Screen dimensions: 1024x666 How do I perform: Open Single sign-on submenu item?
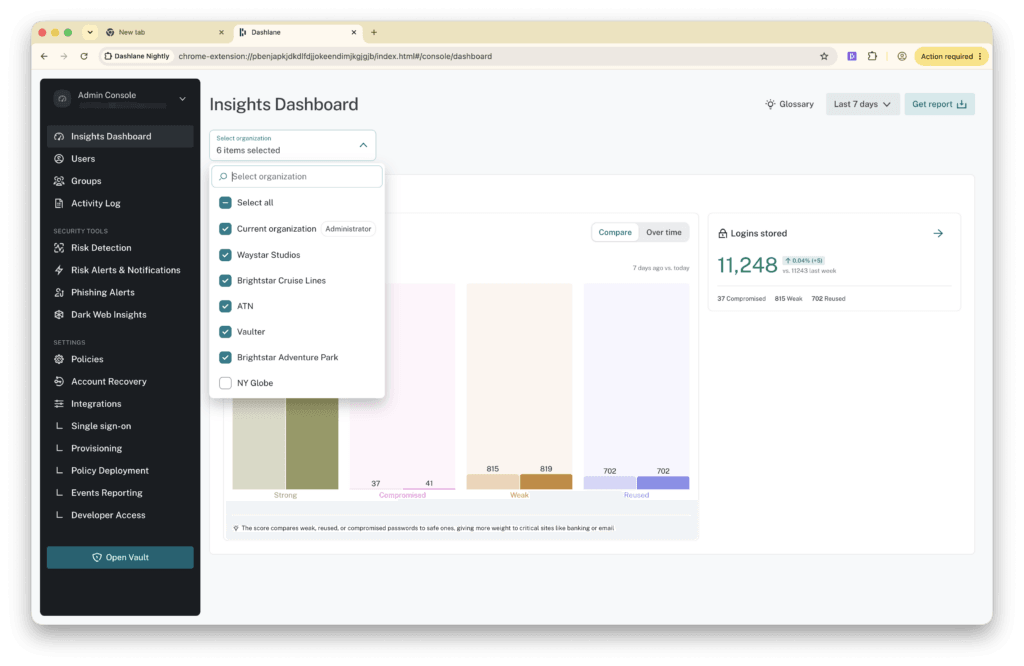click(120, 426)
